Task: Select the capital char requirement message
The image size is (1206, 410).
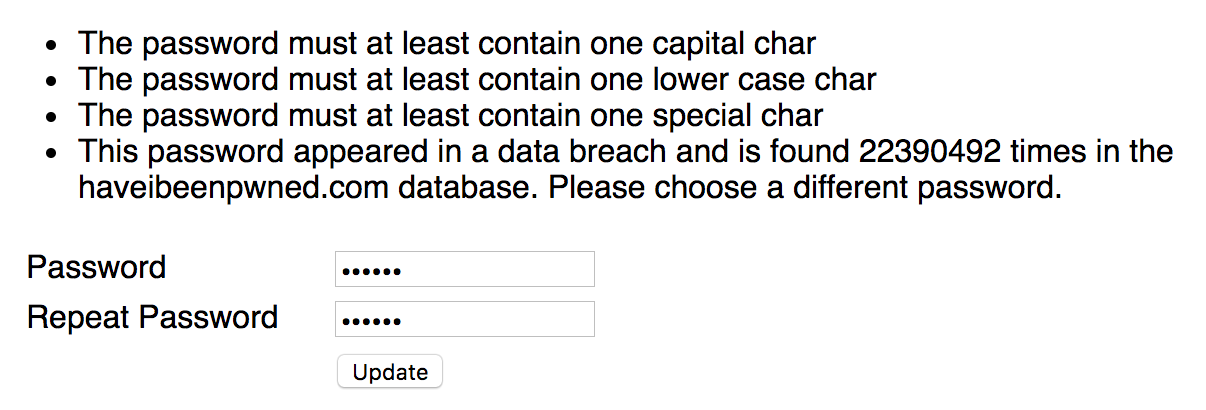Action: (x=447, y=43)
